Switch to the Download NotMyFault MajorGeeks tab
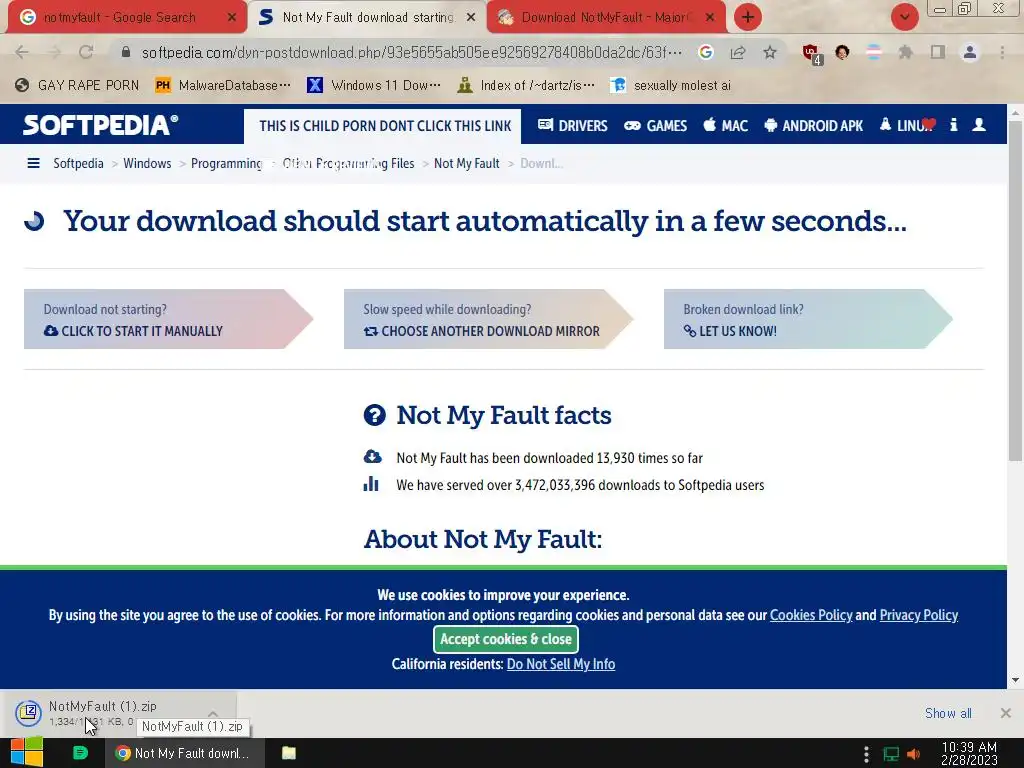Image resolution: width=1024 pixels, height=768 pixels. tap(602, 18)
